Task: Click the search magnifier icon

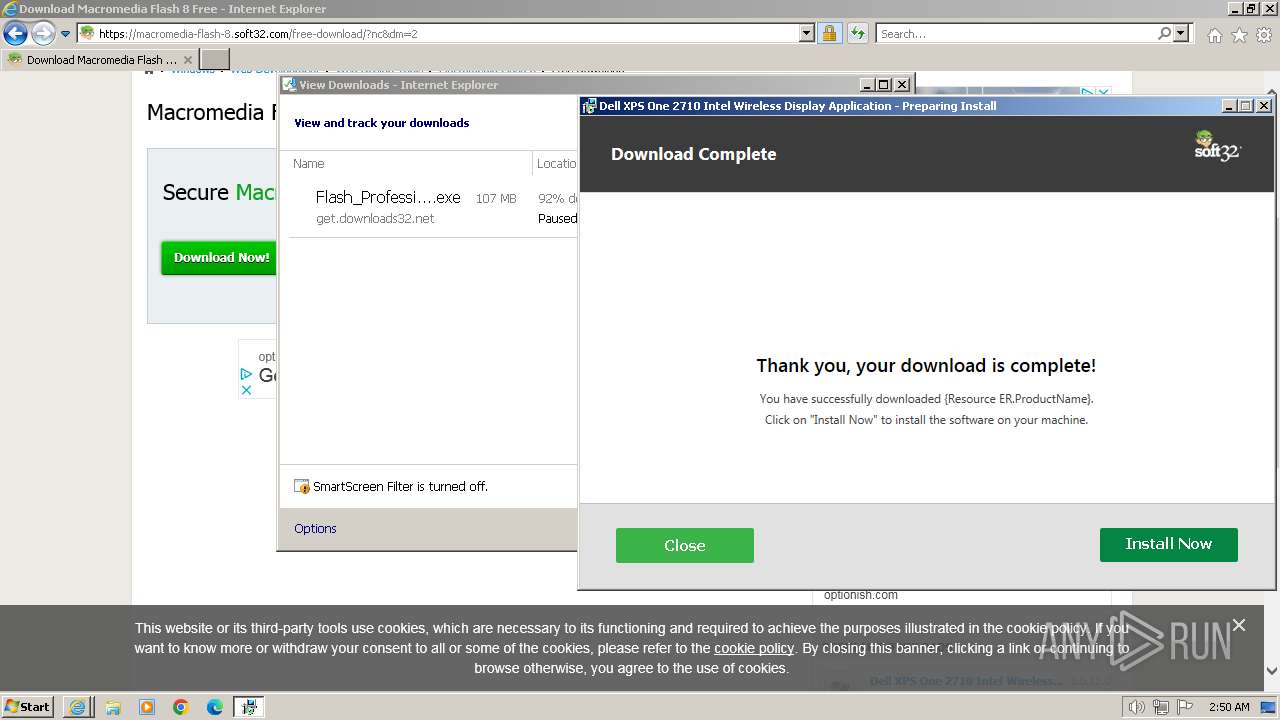Action: tap(1164, 33)
